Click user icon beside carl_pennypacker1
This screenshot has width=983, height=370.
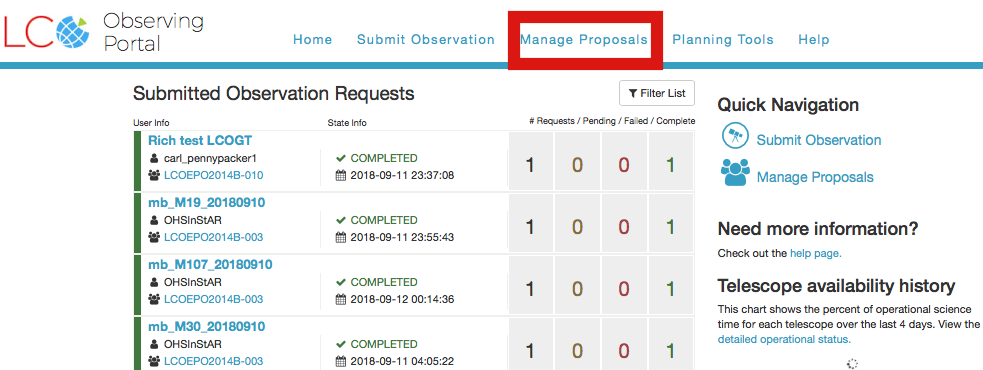point(154,158)
